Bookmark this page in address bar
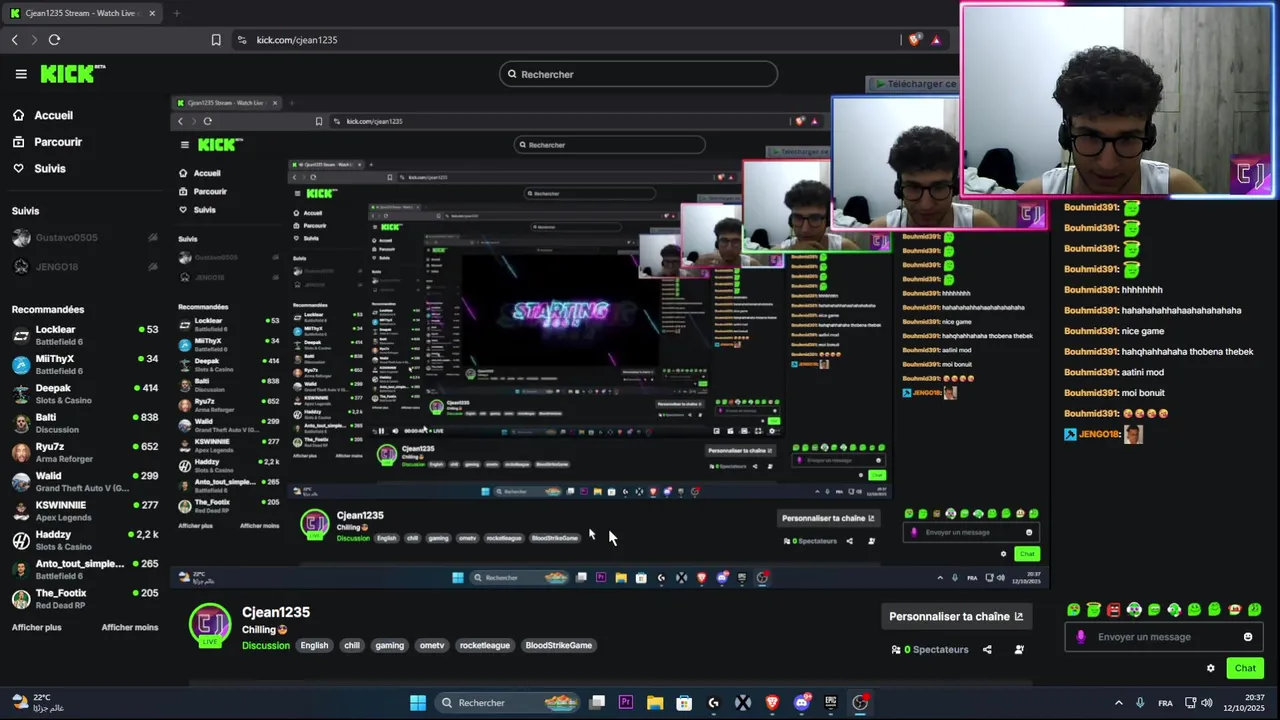 pyautogui.click(x=216, y=40)
